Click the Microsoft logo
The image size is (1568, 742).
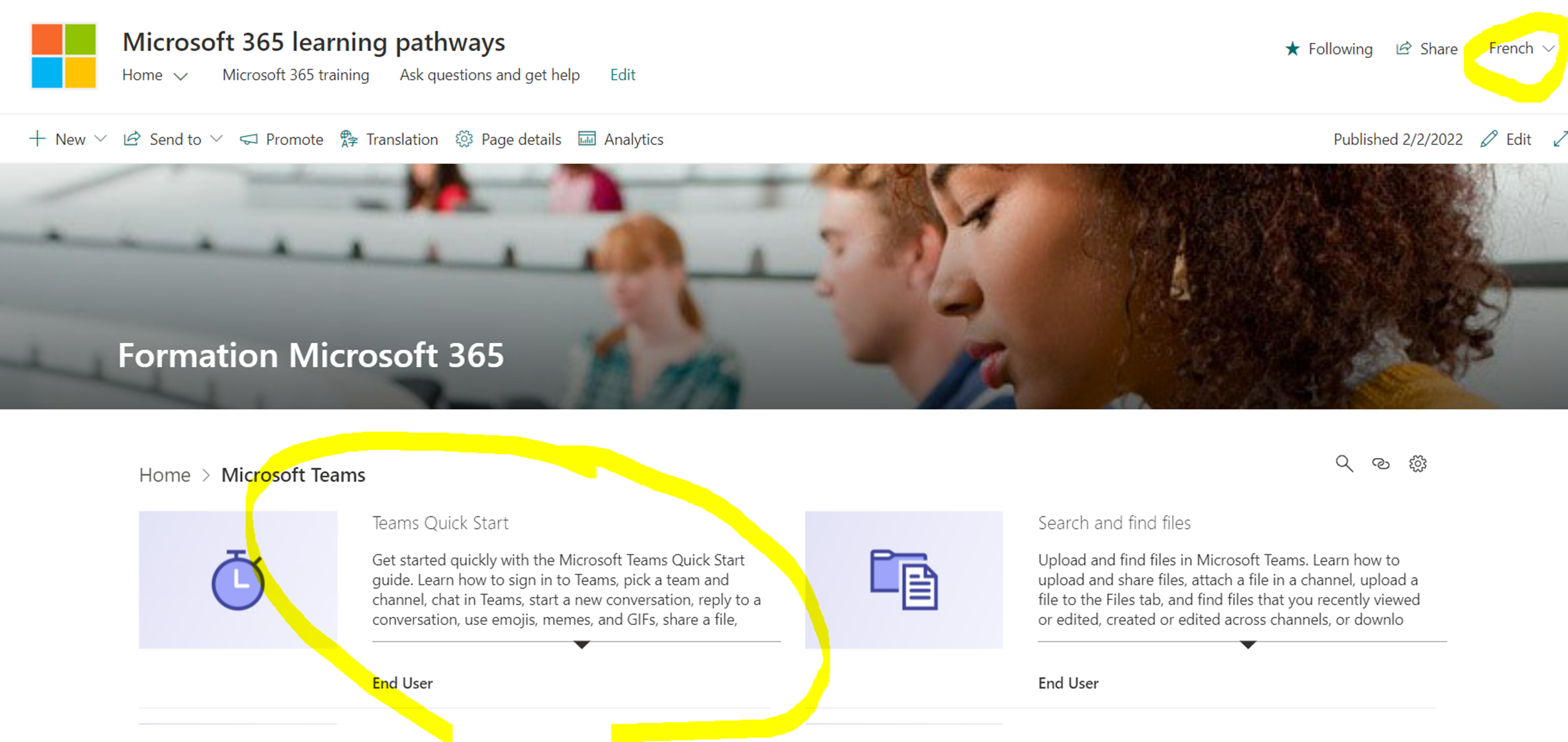point(63,55)
